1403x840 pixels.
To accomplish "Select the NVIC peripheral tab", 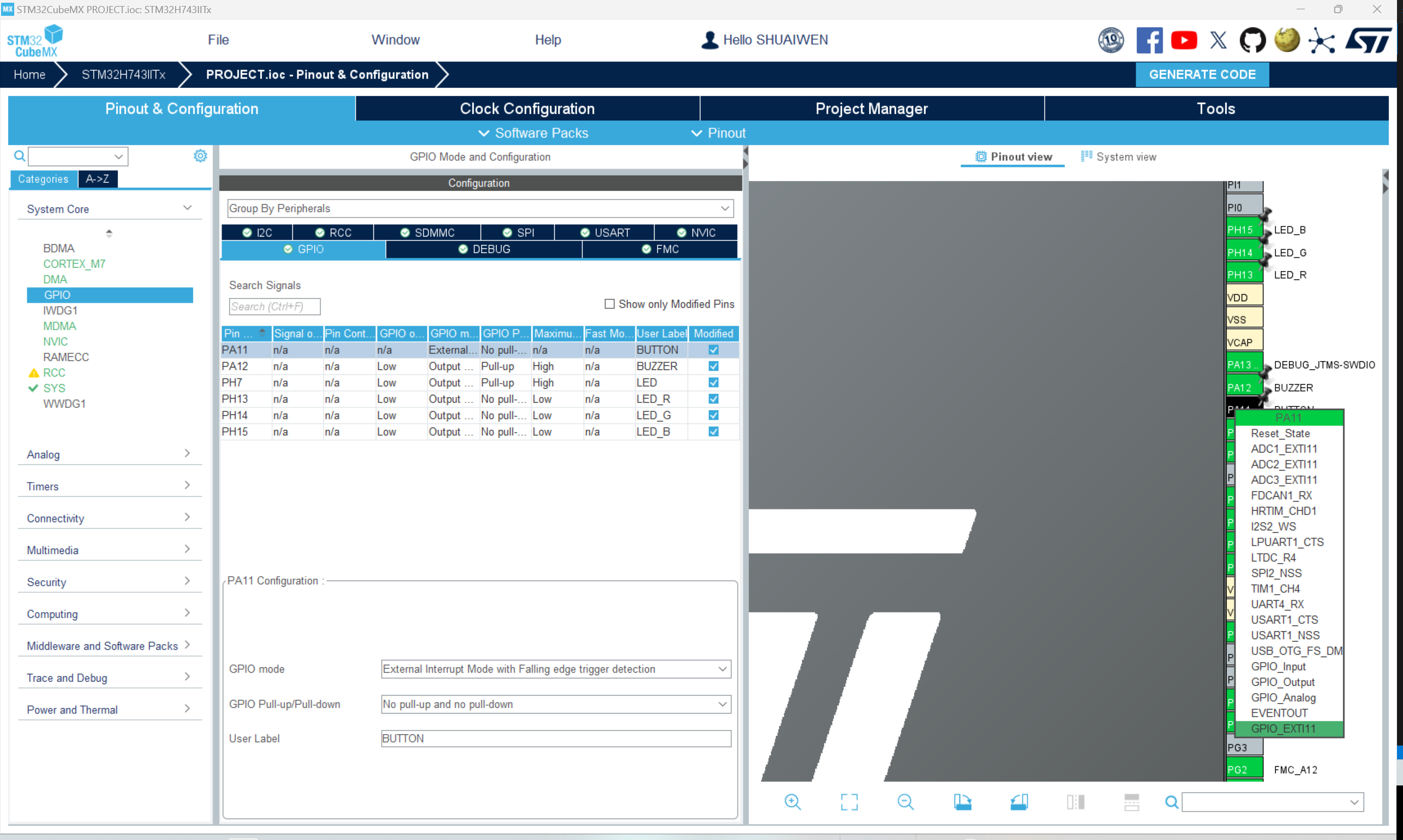I will (697, 233).
